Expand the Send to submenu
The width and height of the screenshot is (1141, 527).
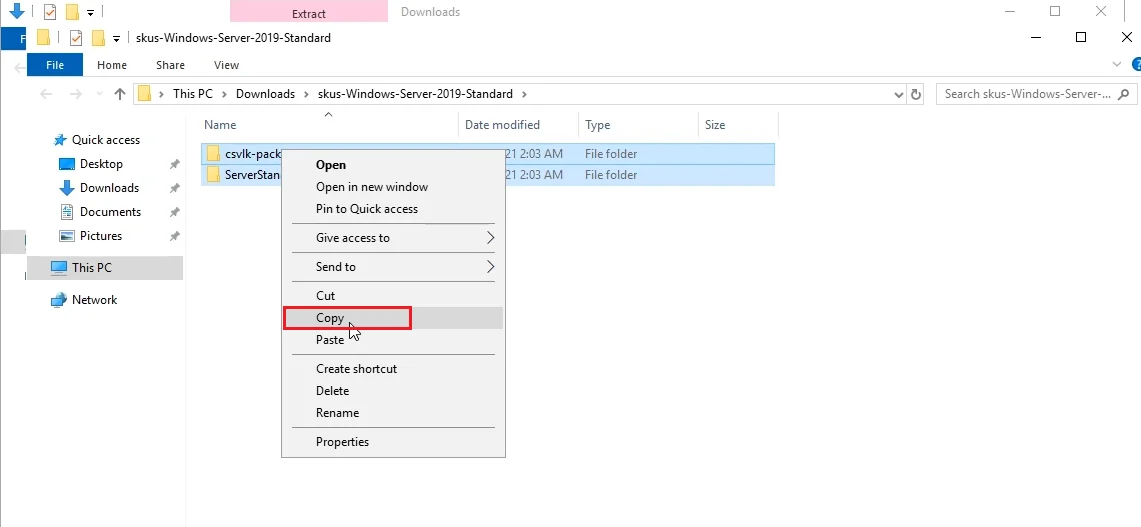click(x=490, y=267)
